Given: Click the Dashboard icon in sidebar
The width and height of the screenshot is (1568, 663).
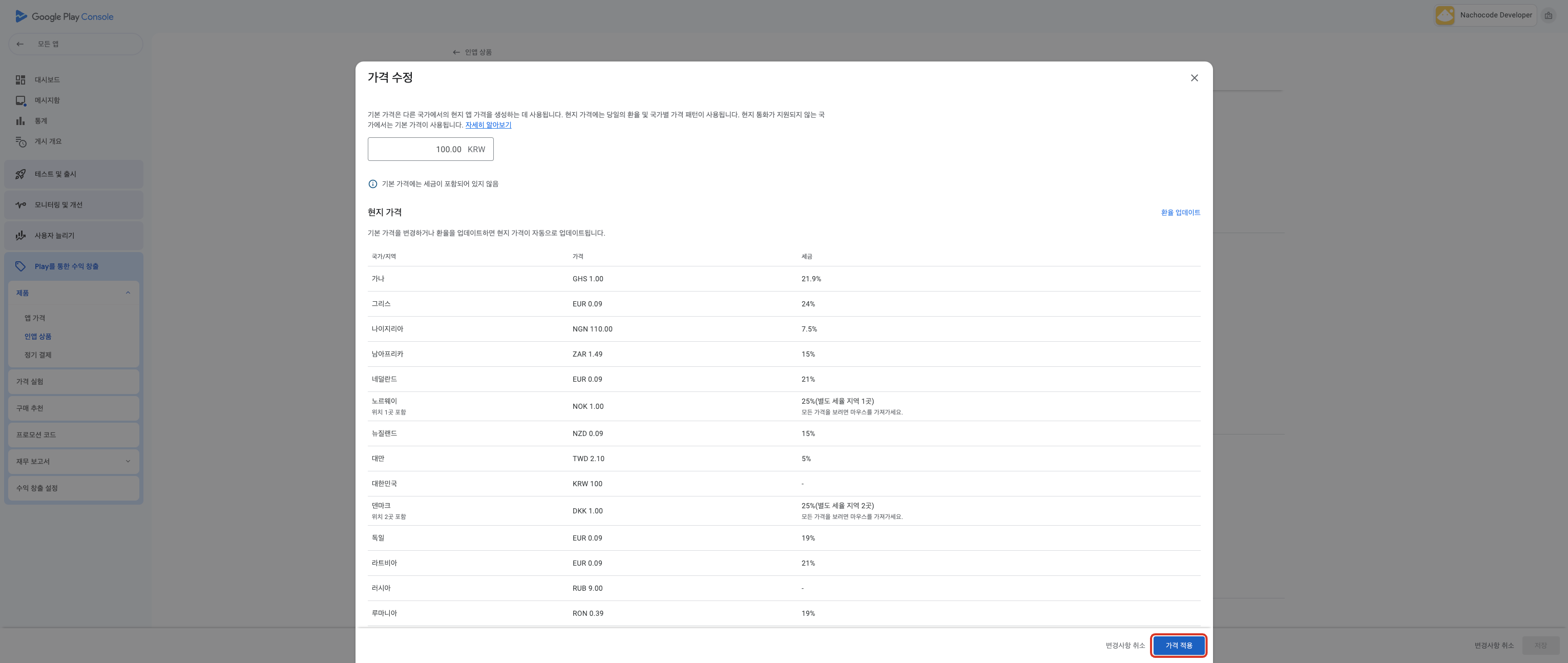Looking at the screenshot, I should point(20,80).
